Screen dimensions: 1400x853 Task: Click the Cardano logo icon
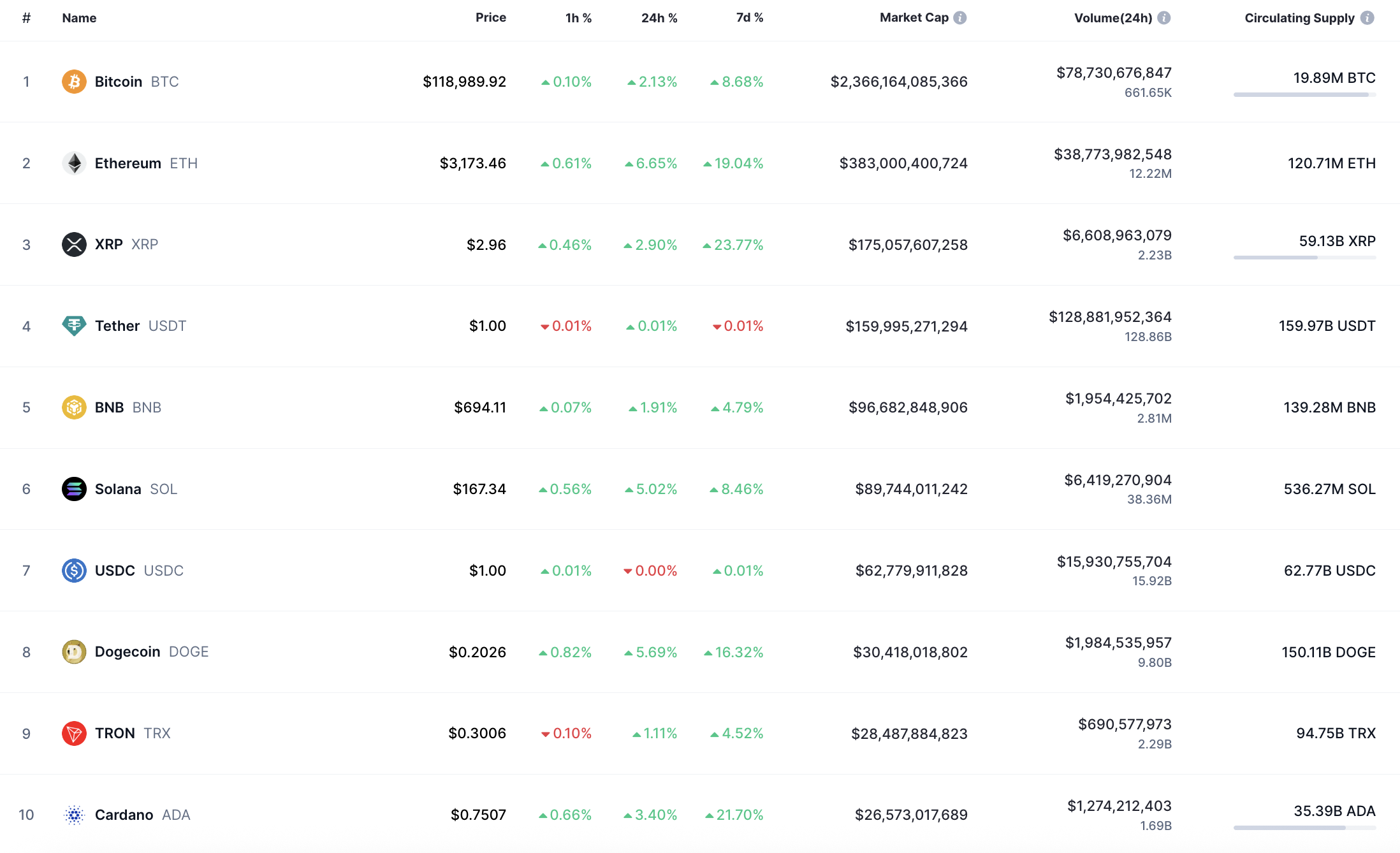click(x=74, y=815)
